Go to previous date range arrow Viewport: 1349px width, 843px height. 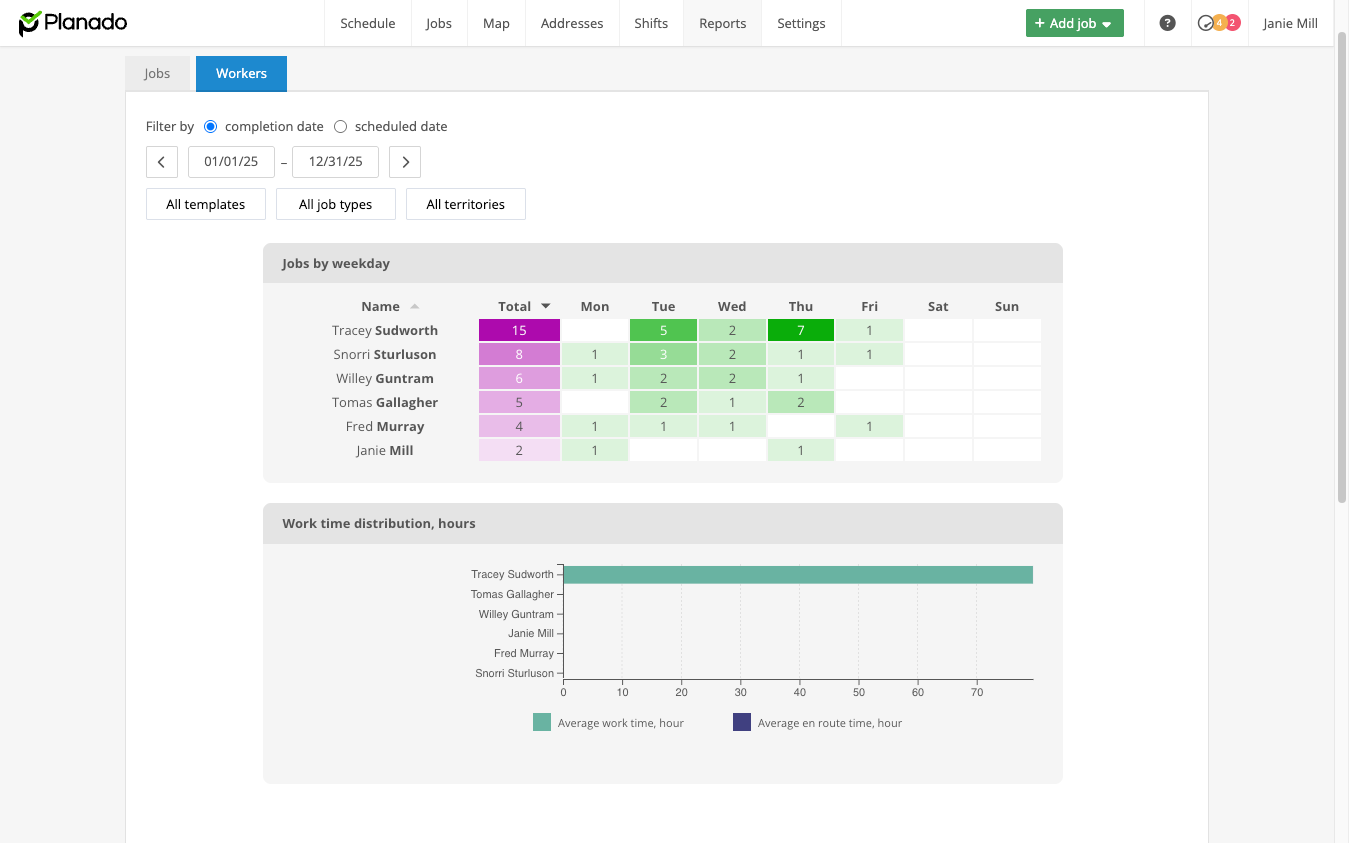tap(162, 162)
